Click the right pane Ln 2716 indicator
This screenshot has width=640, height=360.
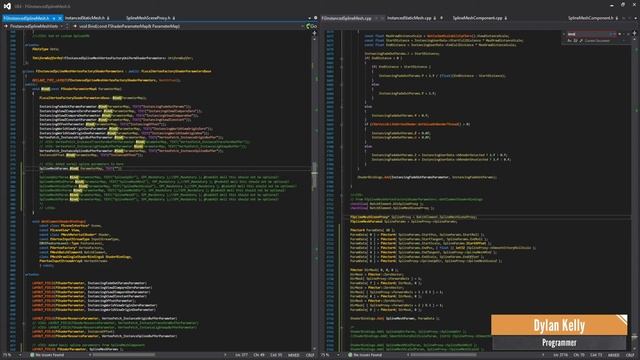pos(560,355)
